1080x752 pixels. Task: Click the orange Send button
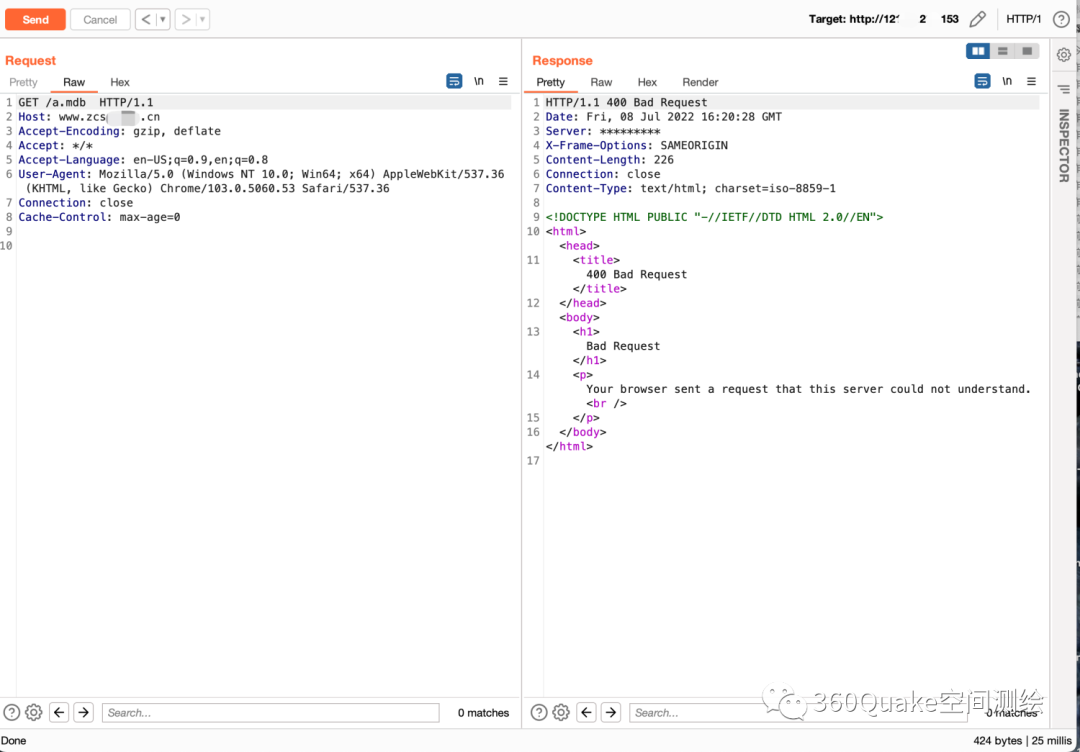pos(35,19)
